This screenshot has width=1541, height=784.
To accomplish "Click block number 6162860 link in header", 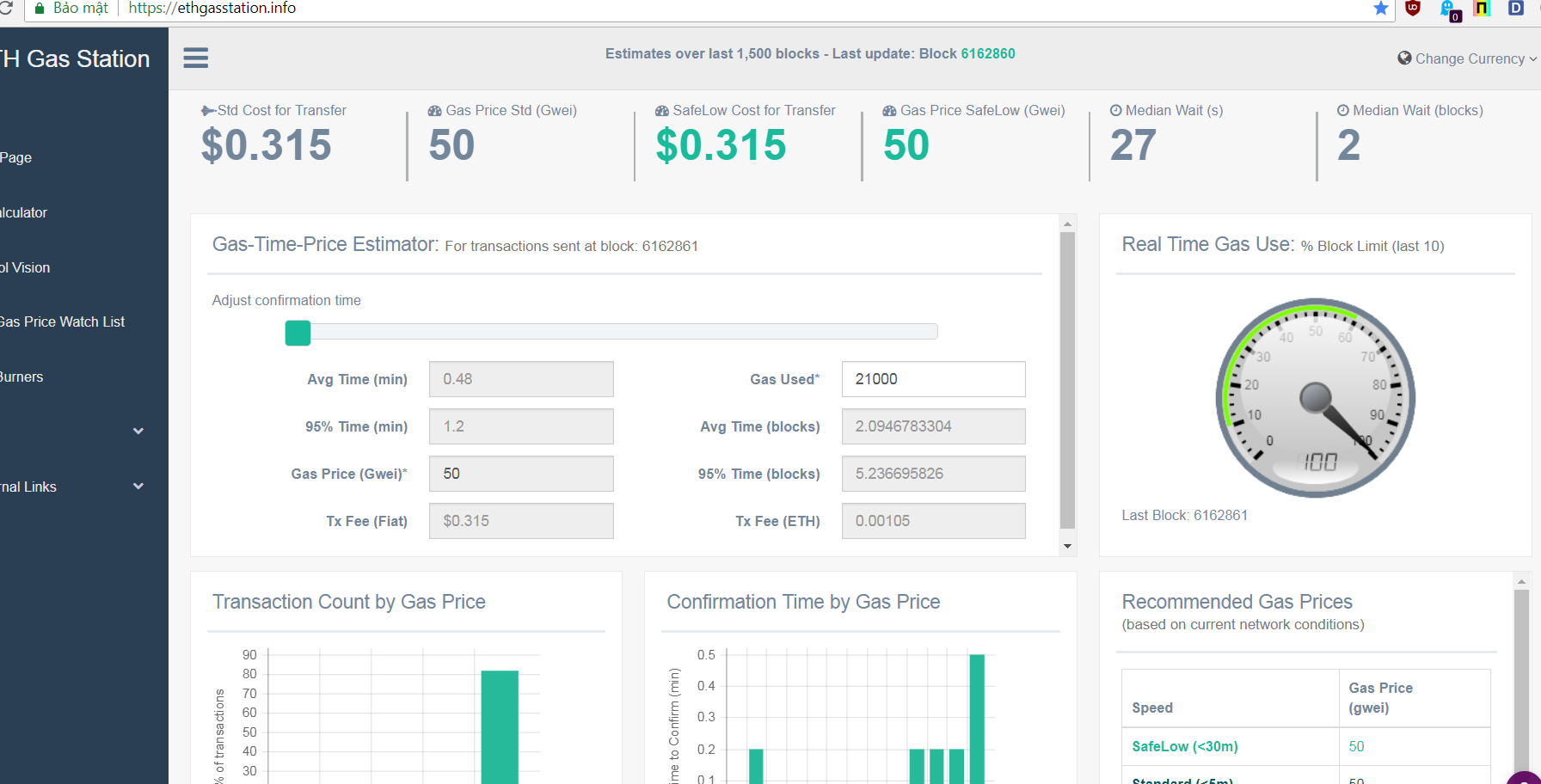I will click(988, 53).
